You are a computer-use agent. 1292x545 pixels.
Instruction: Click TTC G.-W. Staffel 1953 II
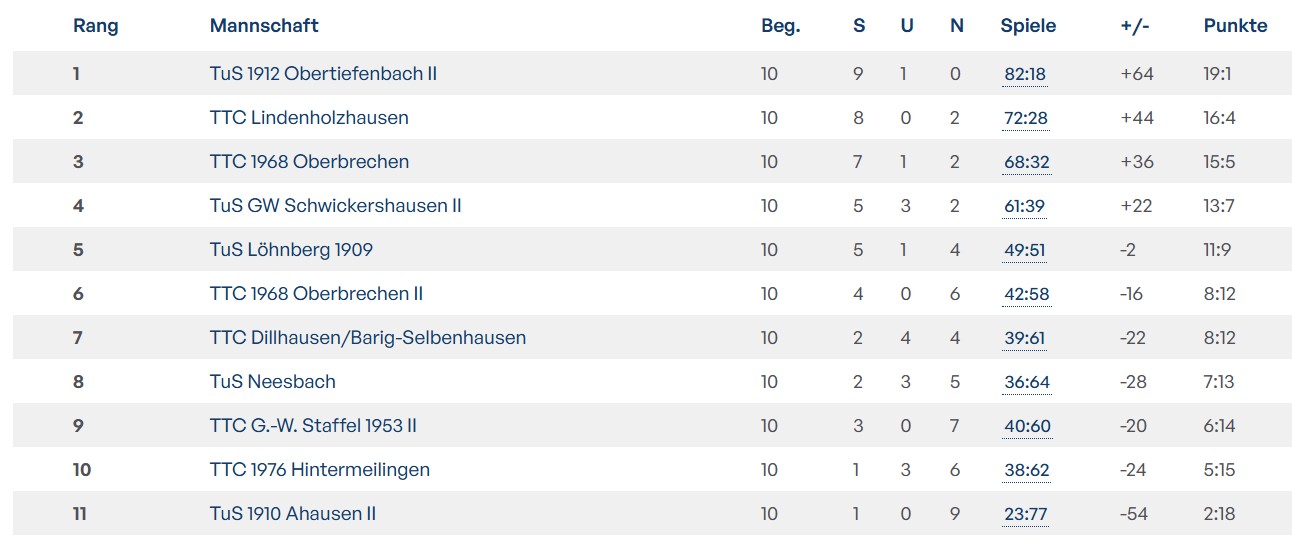313,426
